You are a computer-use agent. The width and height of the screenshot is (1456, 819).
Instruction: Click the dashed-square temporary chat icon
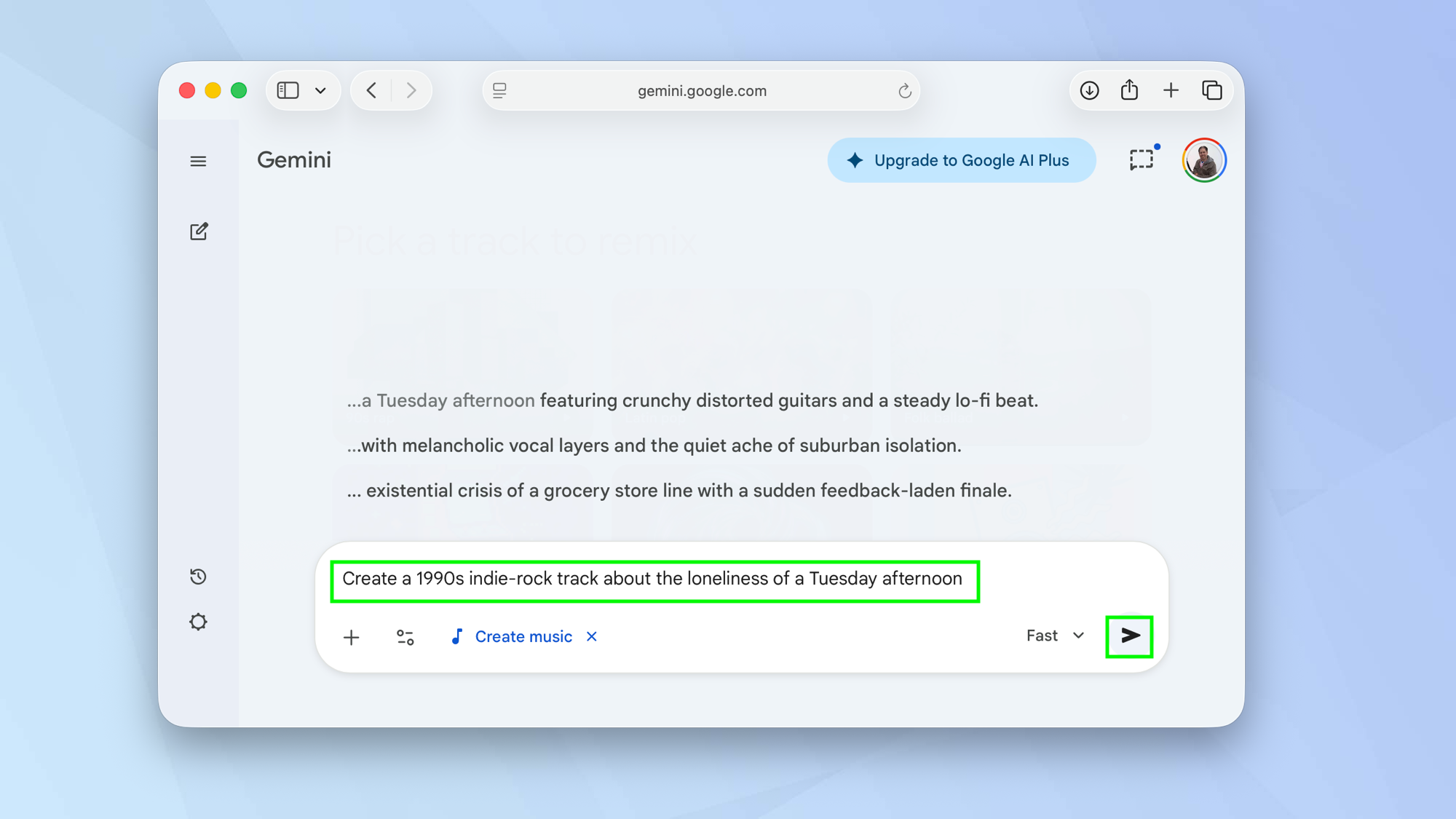point(1141,160)
